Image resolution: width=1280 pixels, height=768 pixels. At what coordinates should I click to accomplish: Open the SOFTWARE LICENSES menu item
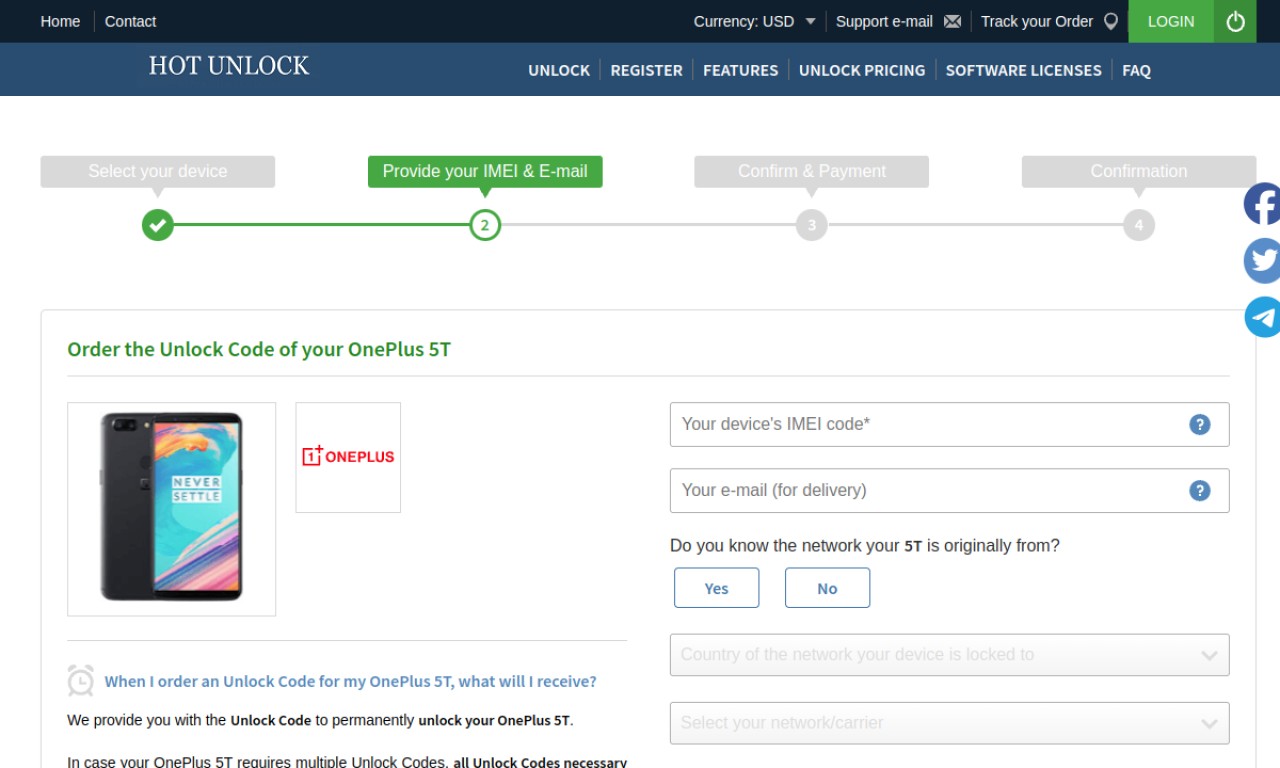pos(1023,70)
